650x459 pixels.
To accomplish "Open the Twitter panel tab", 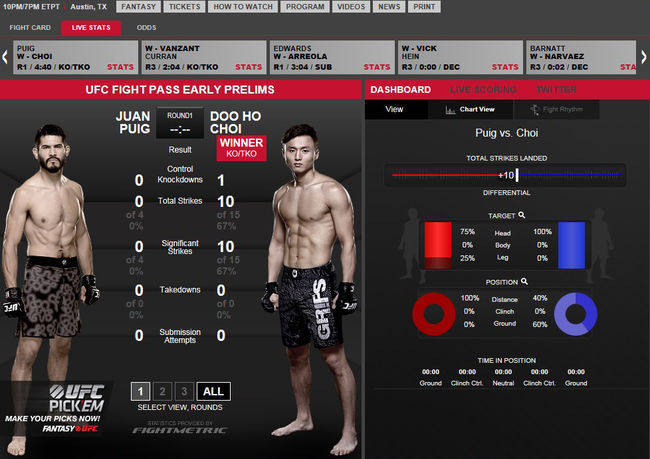I will click(556, 90).
